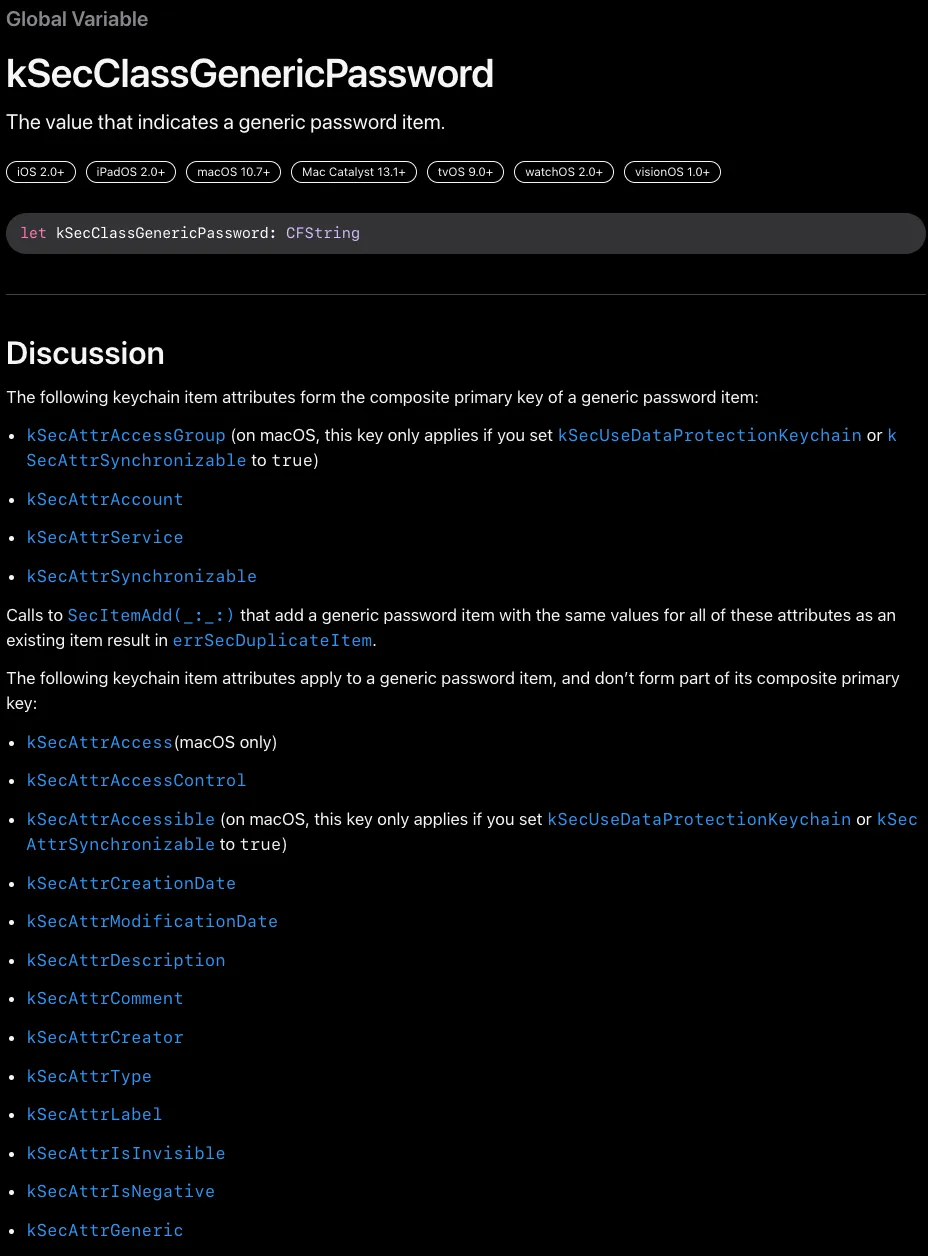Follow the kSecAttrComment link
The image size is (928, 1256).
click(x=104, y=998)
